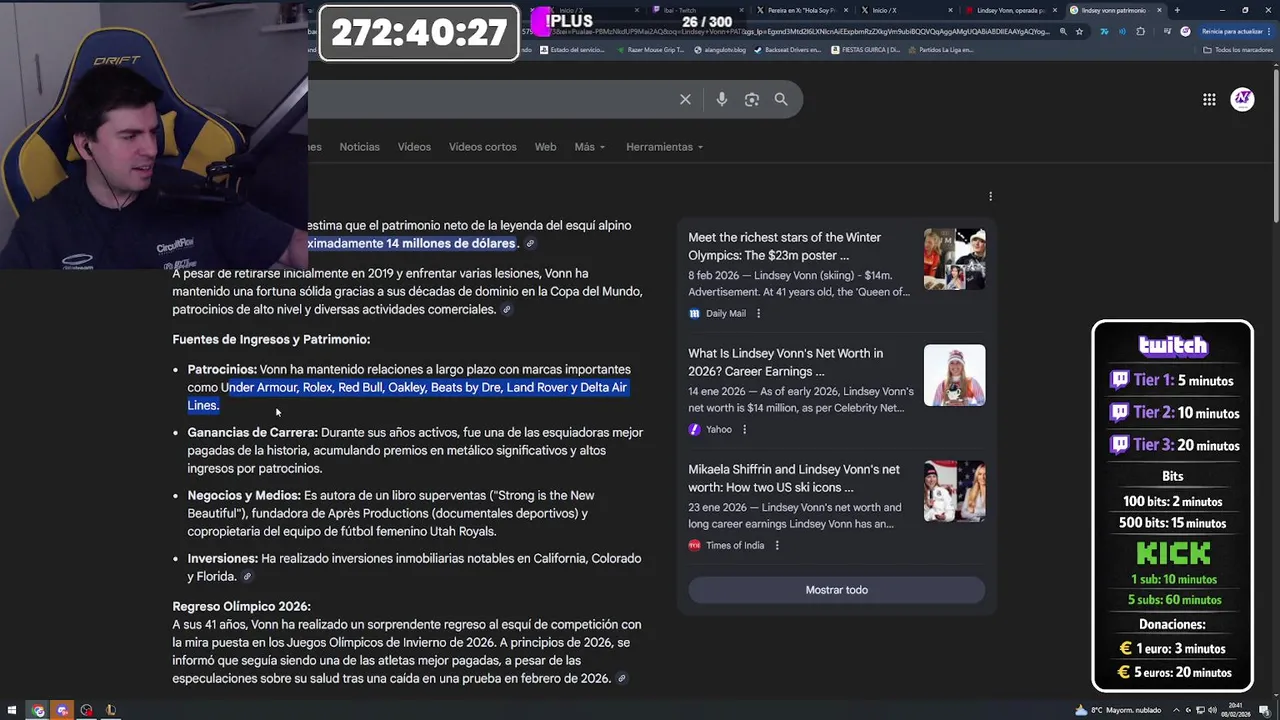Open 'Backseat Drivers en...' bookmark
Viewport: 1280px width, 720px height.
tap(789, 49)
